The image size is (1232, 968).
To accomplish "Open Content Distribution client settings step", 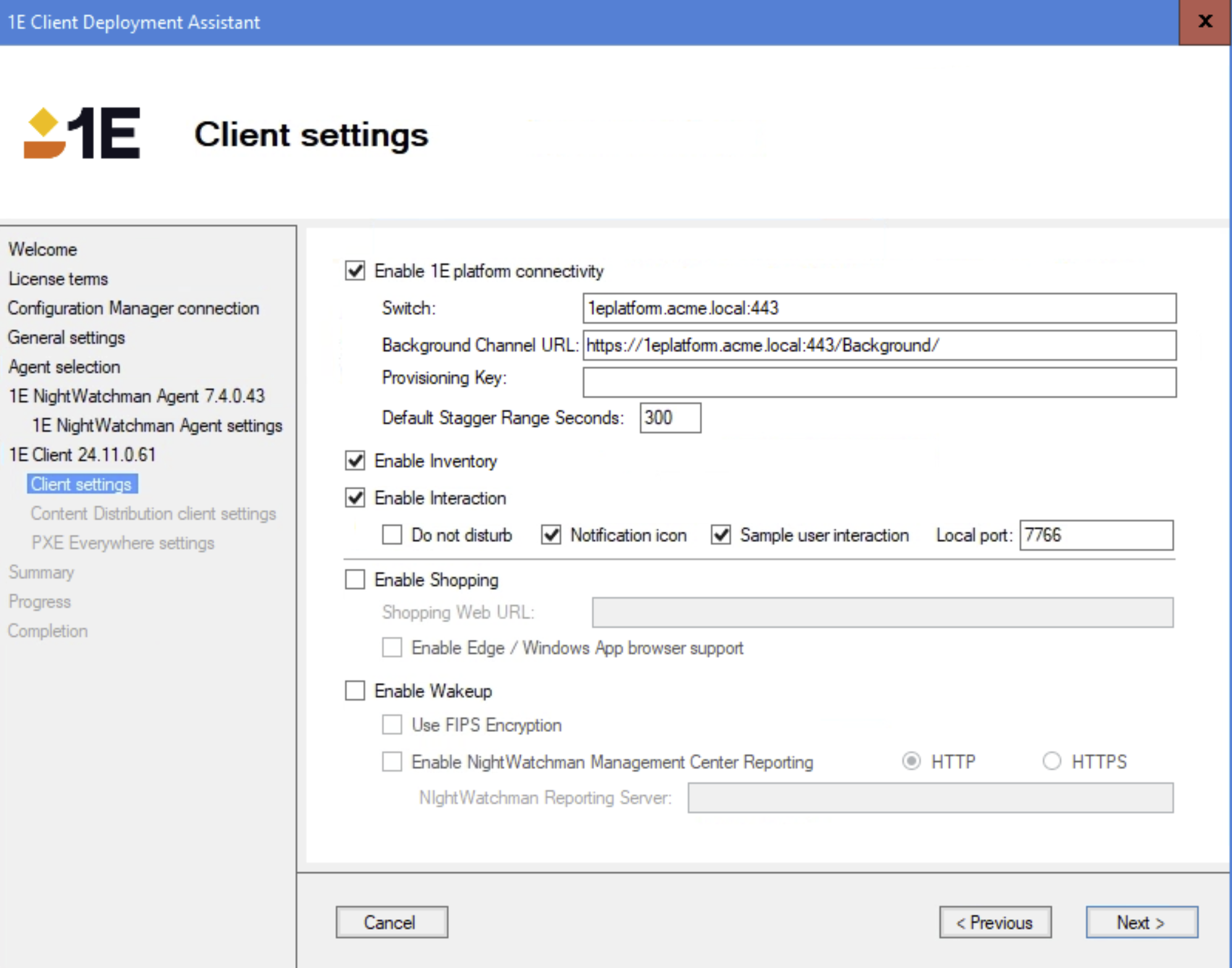I will coord(154,513).
